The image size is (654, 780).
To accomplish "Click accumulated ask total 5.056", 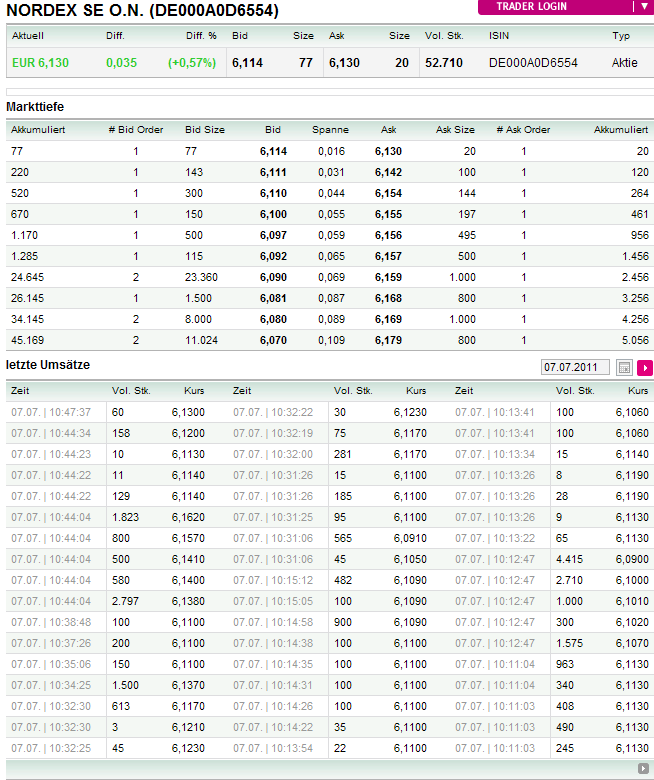I will pyautogui.click(x=635, y=340).
